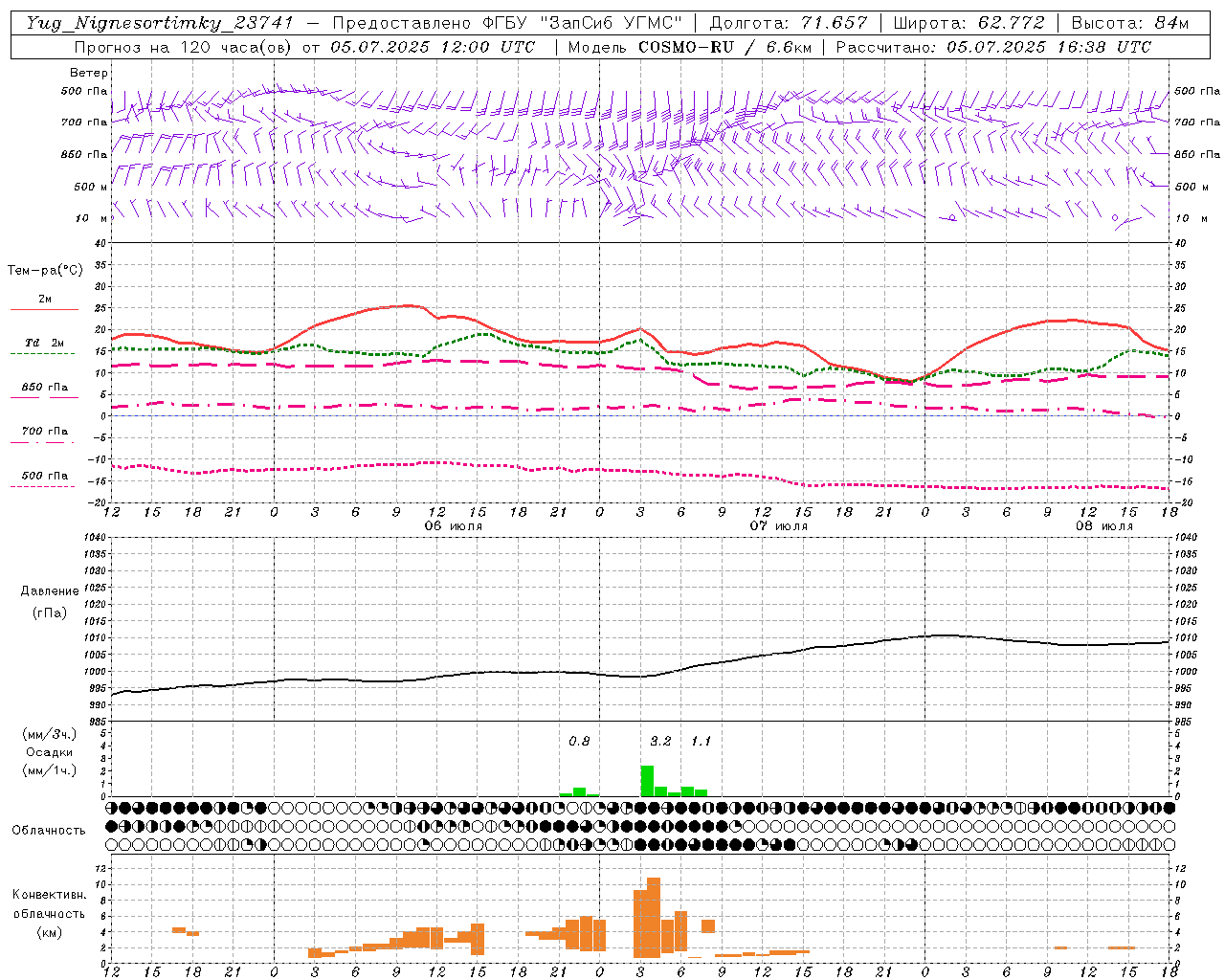Select the 0.8 precipitation total value
This screenshot has height=980, width=1225.
(579, 742)
